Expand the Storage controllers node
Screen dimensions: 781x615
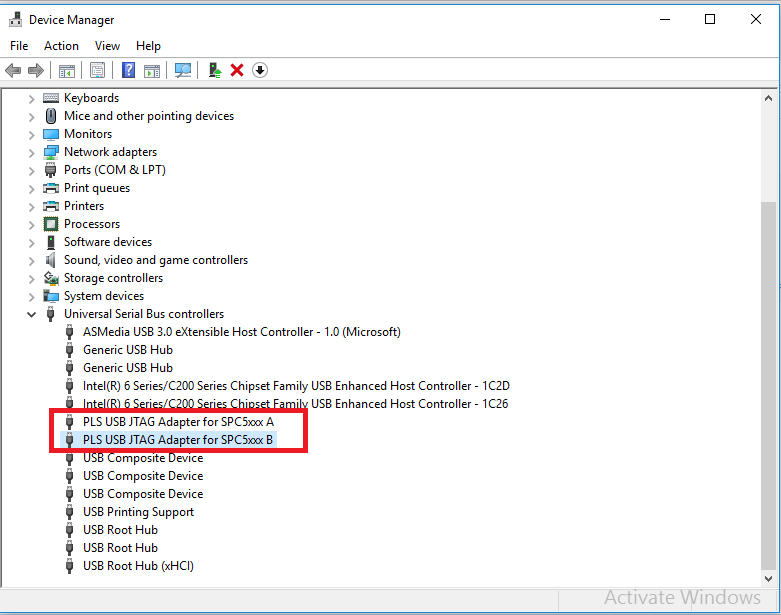31,278
